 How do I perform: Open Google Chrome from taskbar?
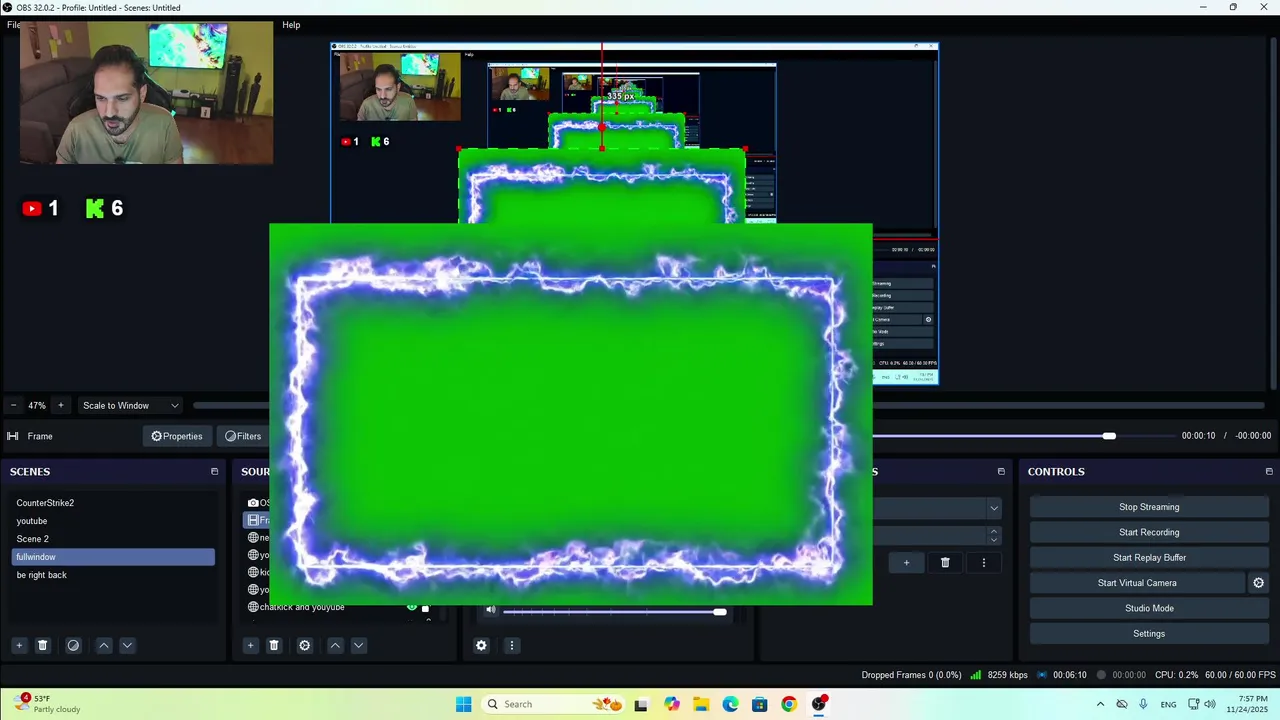789,704
